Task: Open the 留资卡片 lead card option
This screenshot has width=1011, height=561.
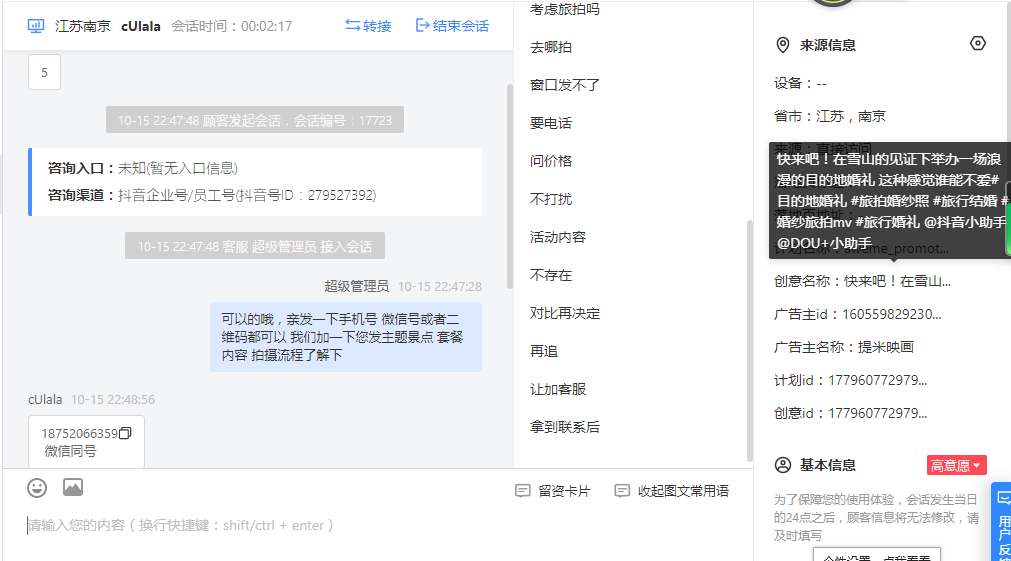Action: point(553,491)
